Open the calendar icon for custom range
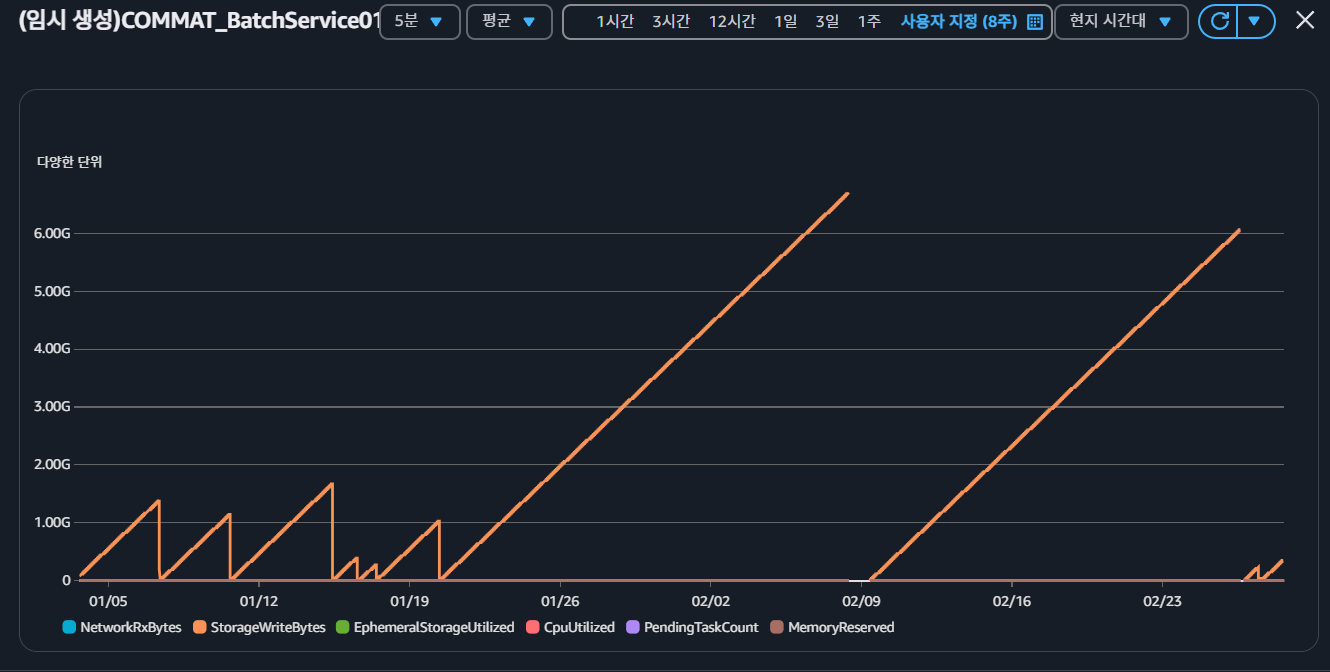This screenshot has height=672, width=1330. click(1035, 22)
